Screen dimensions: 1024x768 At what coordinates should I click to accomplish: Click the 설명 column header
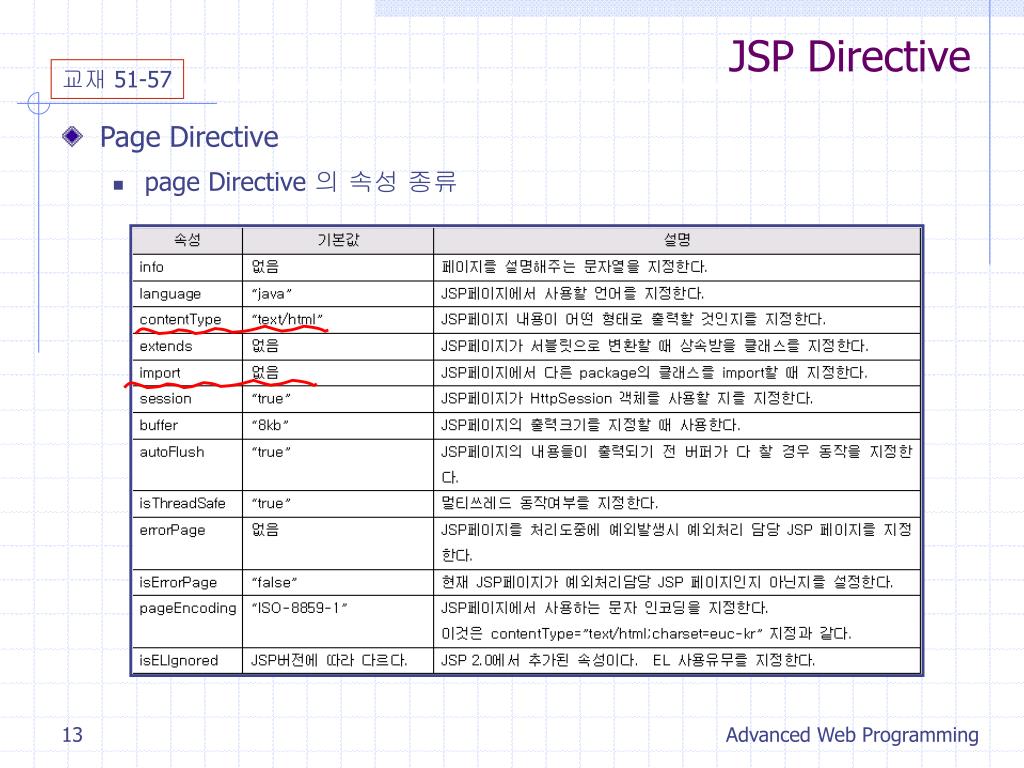pyautogui.click(x=677, y=240)
